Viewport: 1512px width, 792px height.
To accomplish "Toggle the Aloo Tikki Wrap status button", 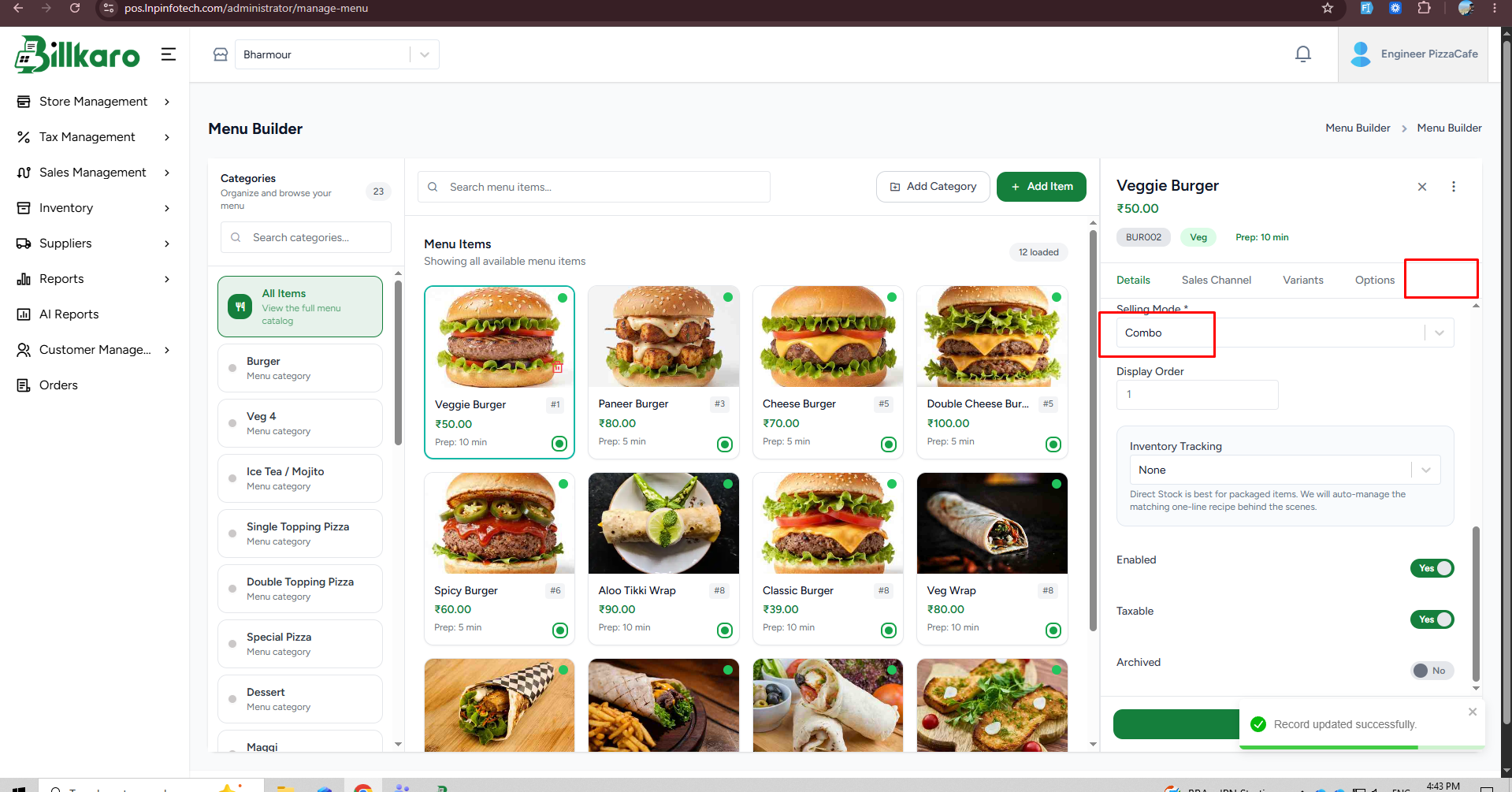I will 725,630.
